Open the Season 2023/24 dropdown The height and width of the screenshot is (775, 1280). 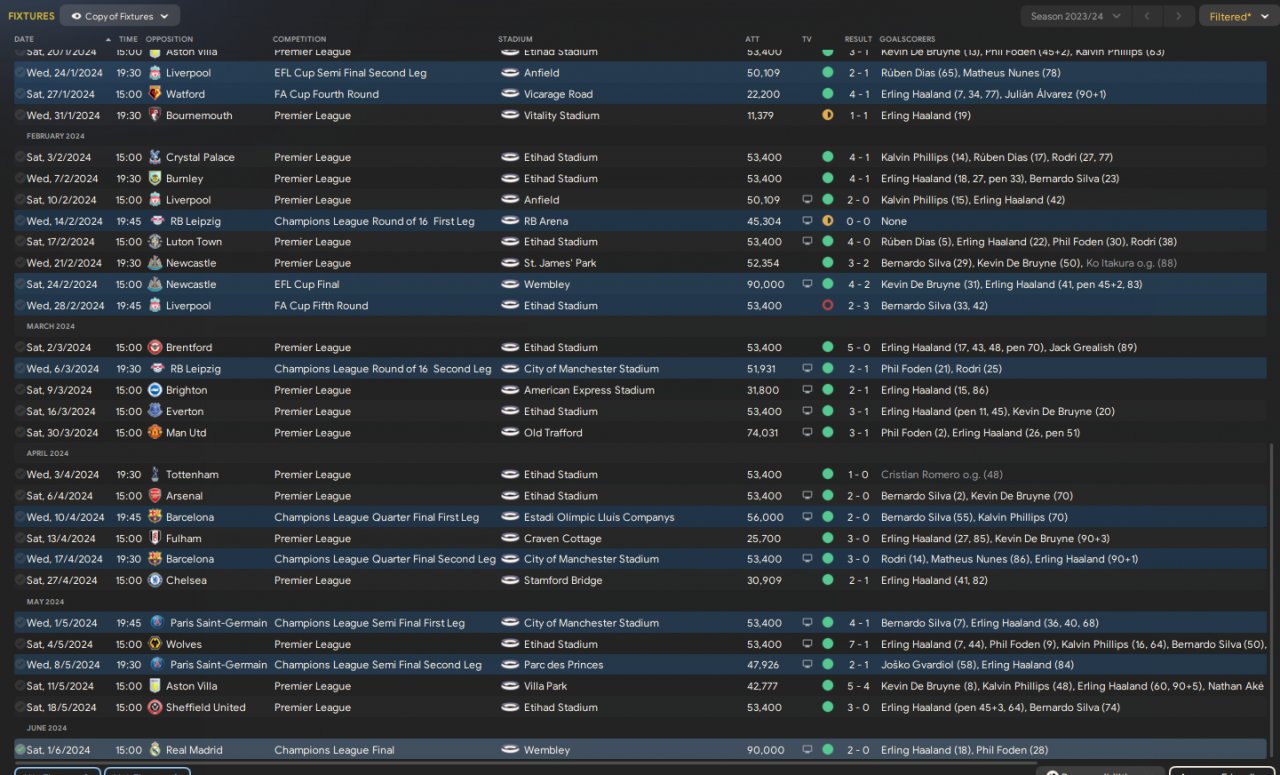pyautogui.click(x=1076, y=16)
